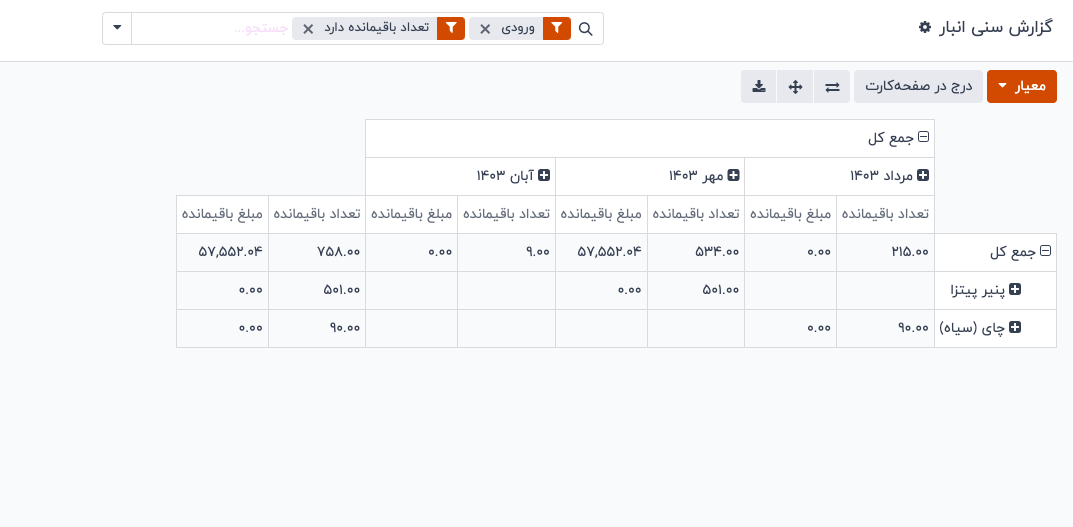This screenshot has height=527, width=1073.
Task: Open the 'معیار' measures dropdown
Action: 1021,87
